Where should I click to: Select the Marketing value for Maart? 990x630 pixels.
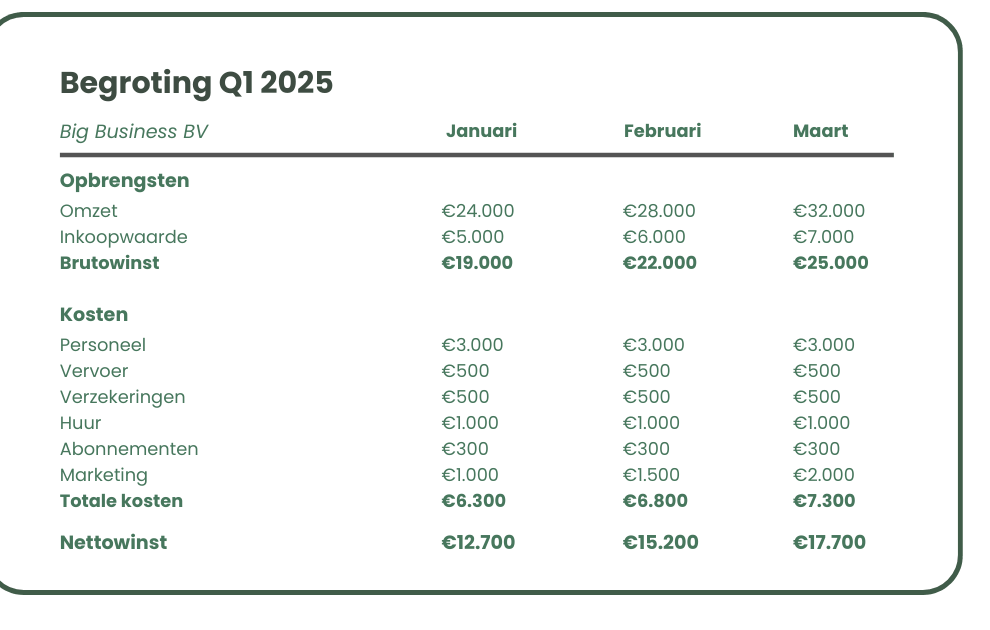(x=823, y=475)
